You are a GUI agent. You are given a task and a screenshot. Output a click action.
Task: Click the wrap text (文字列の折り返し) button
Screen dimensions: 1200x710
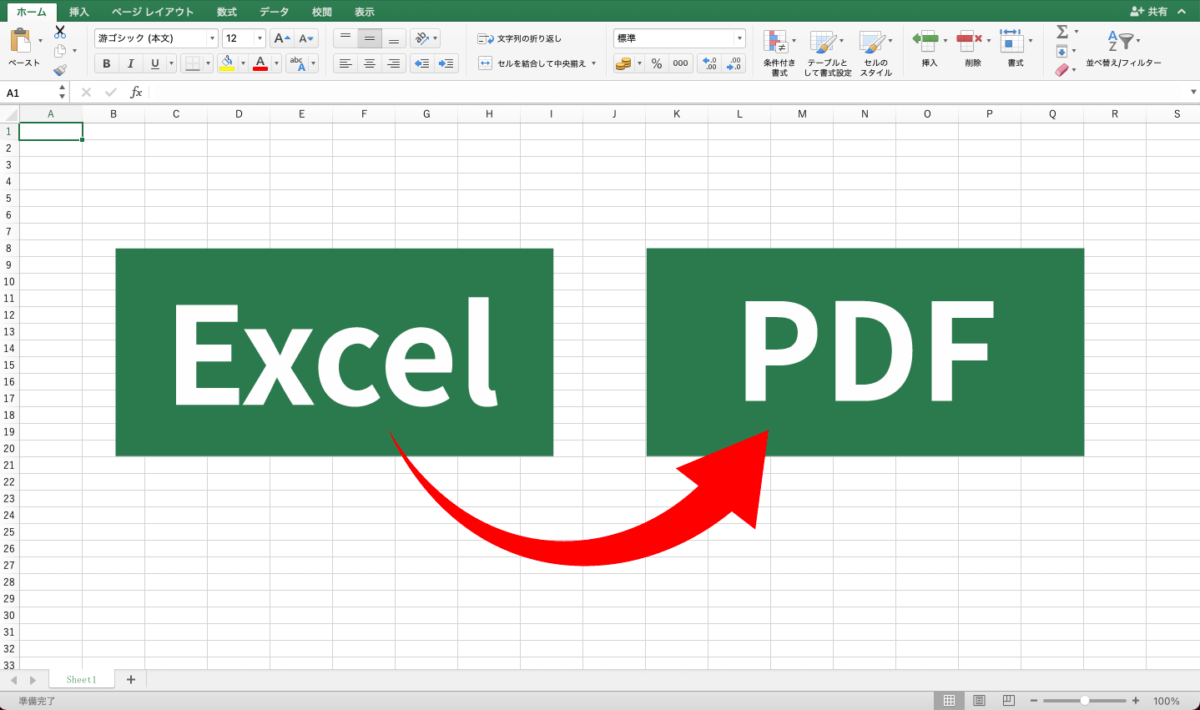[x=519, y=38]
